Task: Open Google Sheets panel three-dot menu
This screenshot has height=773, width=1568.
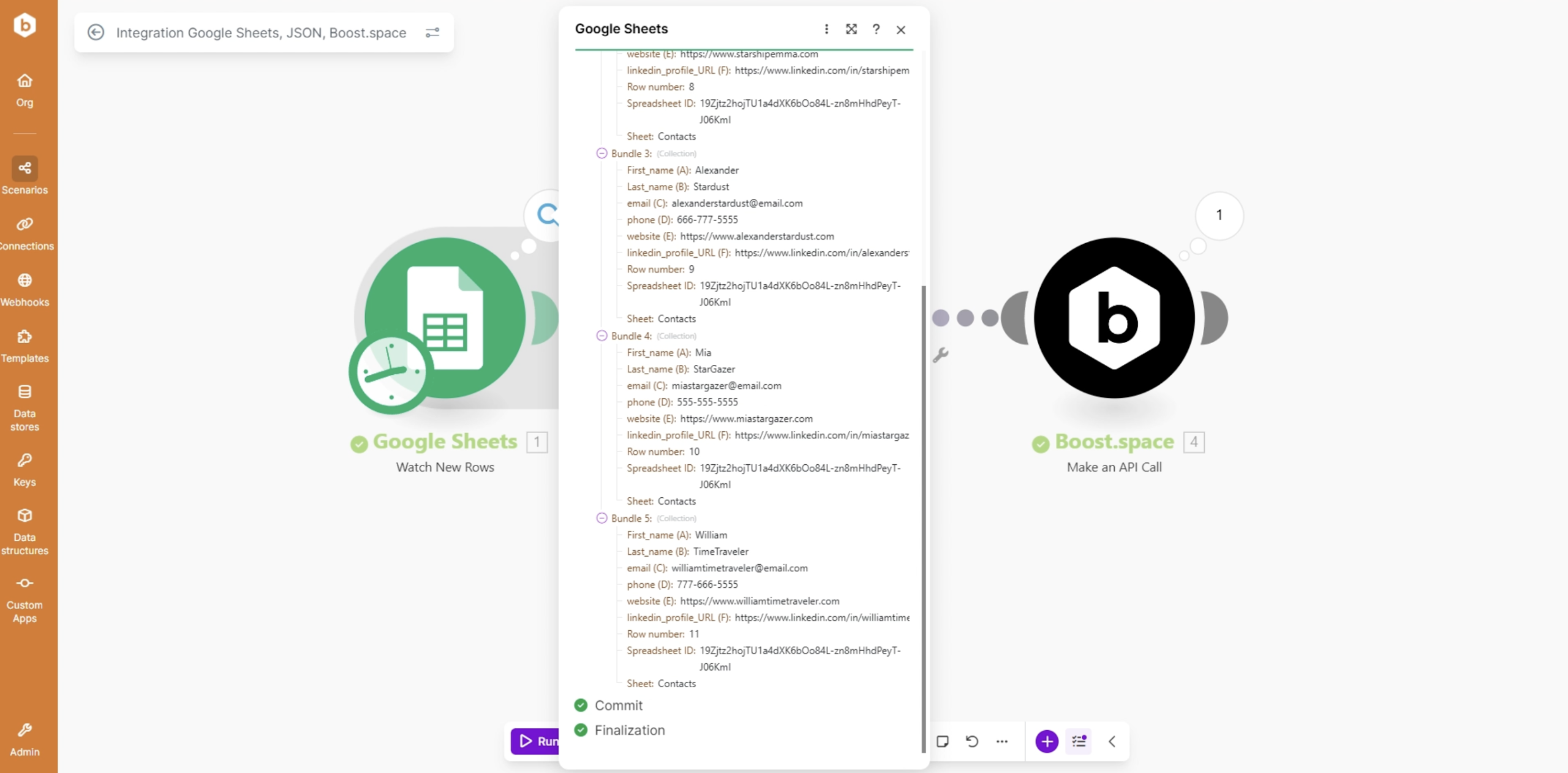Action: 826,29
